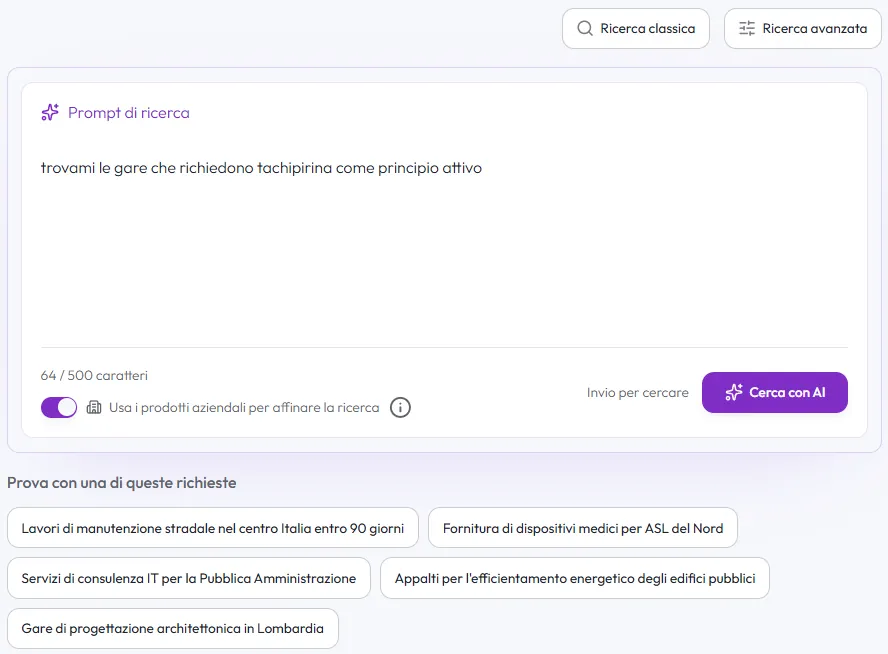
Task: Click the sliders icon in Ricerca avanzata
Action: click(747, 28)
